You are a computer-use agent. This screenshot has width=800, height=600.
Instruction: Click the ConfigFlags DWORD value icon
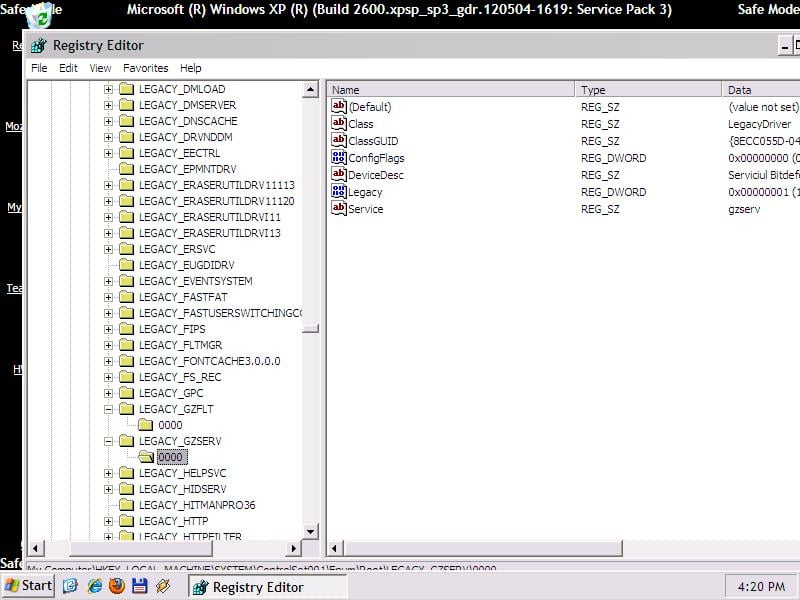pos(339,158)
